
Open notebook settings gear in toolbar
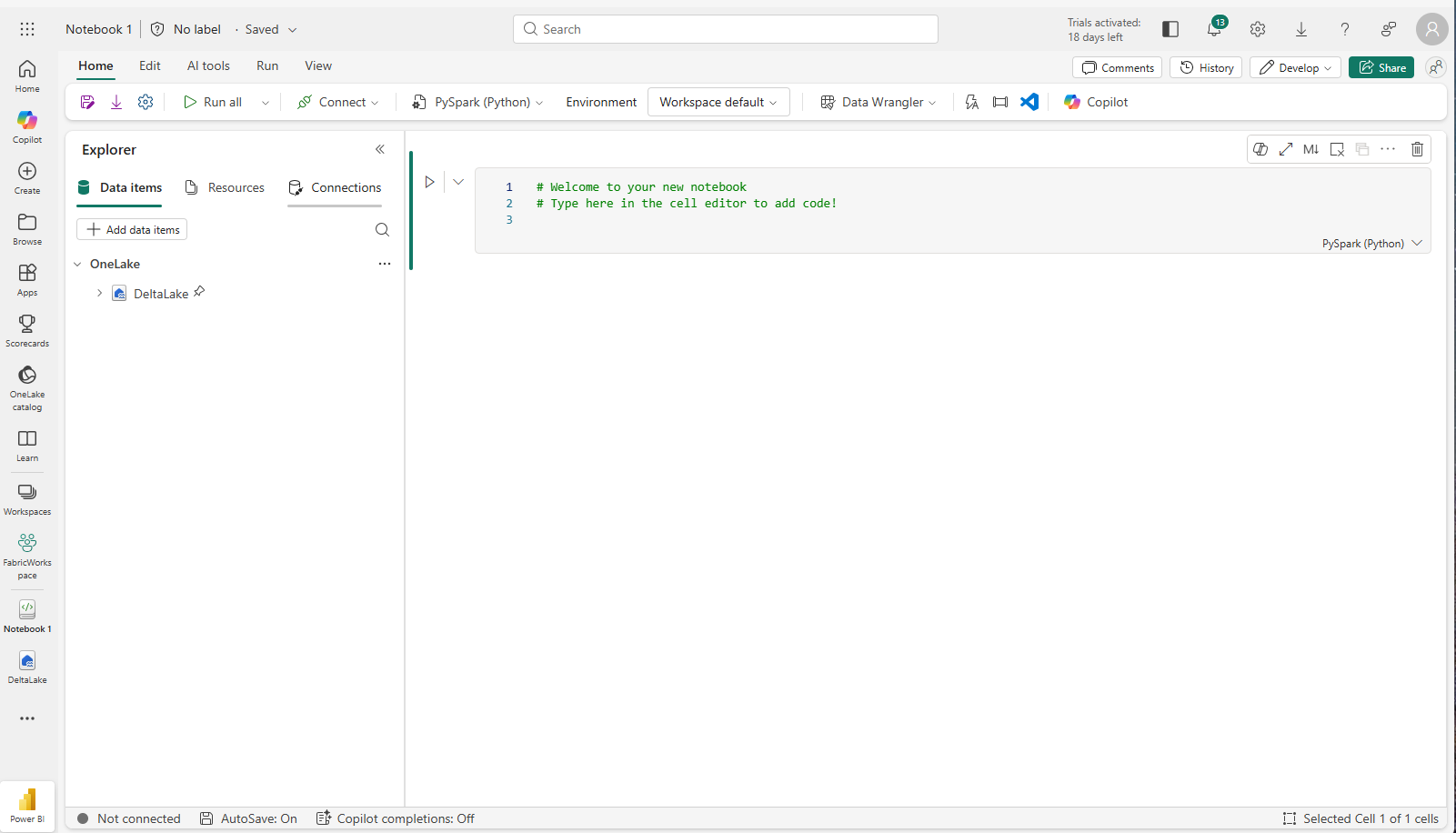click(146, 102)
